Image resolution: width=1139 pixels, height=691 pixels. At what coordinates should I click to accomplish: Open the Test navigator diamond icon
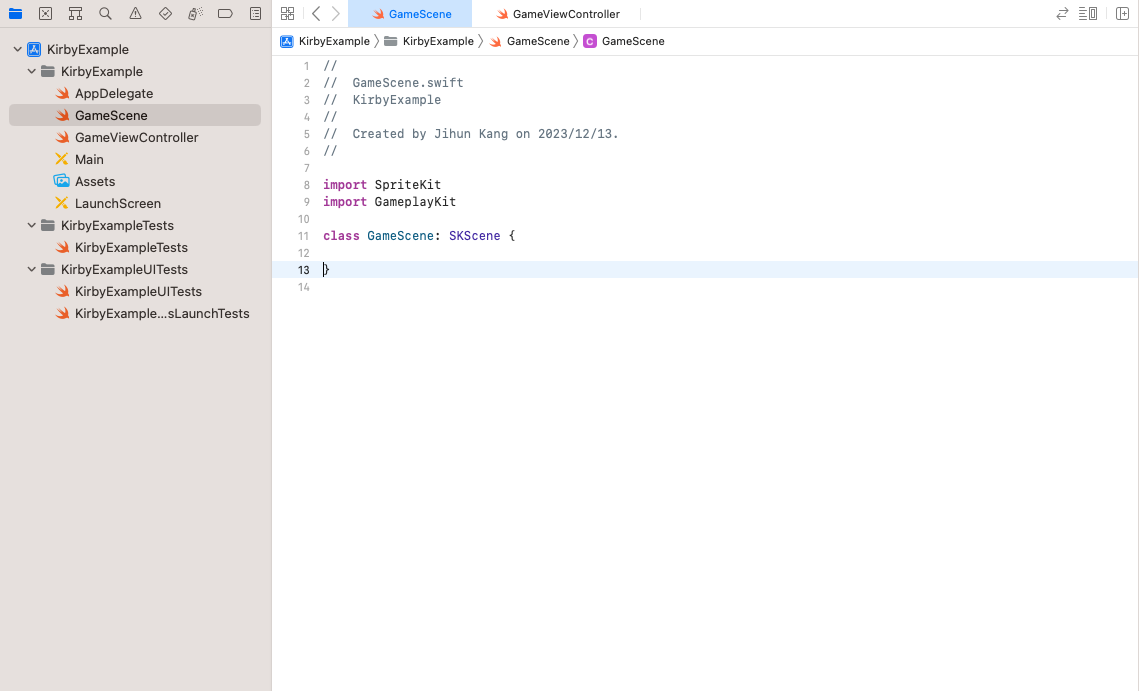165,14
